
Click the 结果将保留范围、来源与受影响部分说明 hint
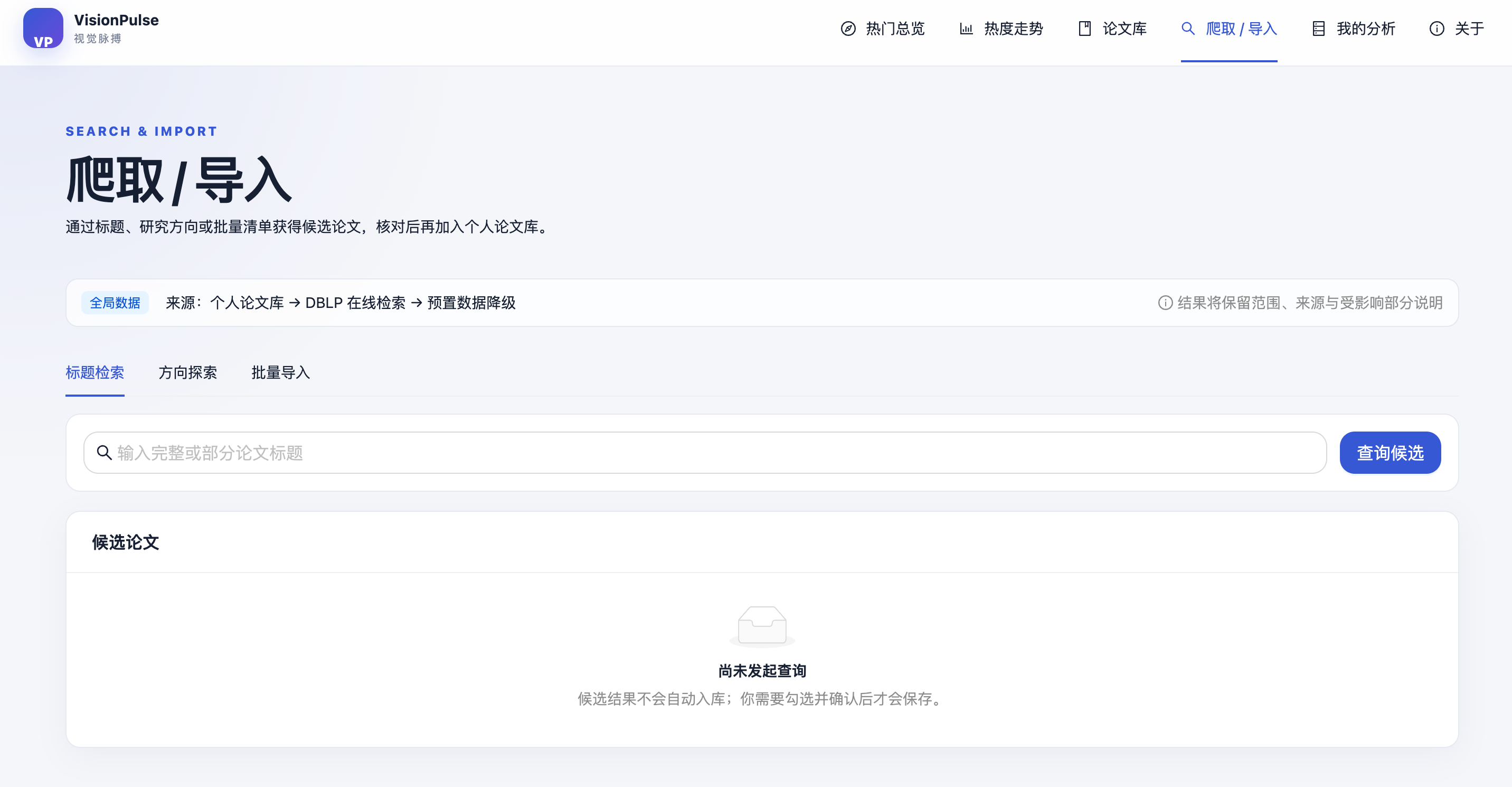[1300, 303]
